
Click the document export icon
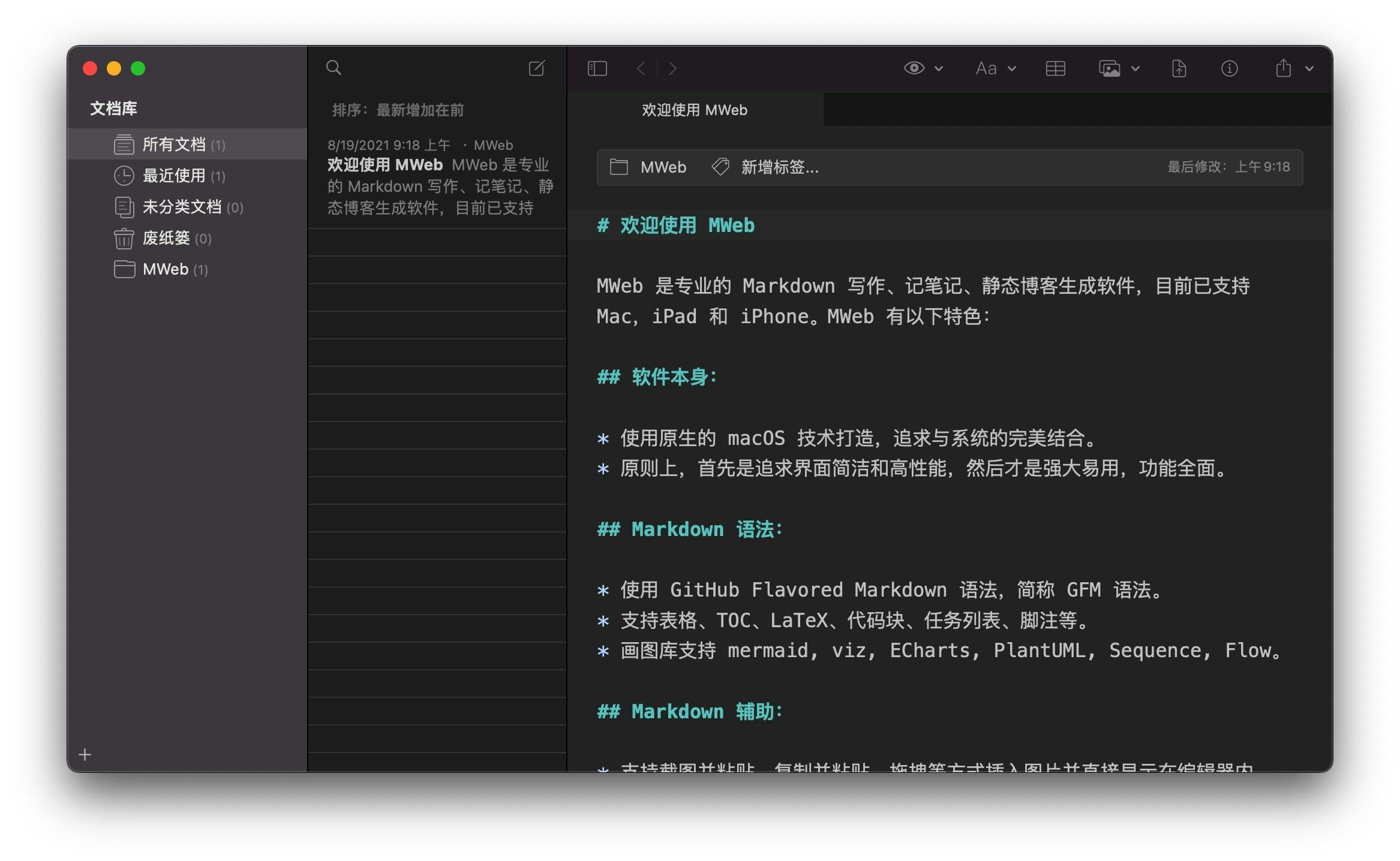click(x=1179, y=68)
